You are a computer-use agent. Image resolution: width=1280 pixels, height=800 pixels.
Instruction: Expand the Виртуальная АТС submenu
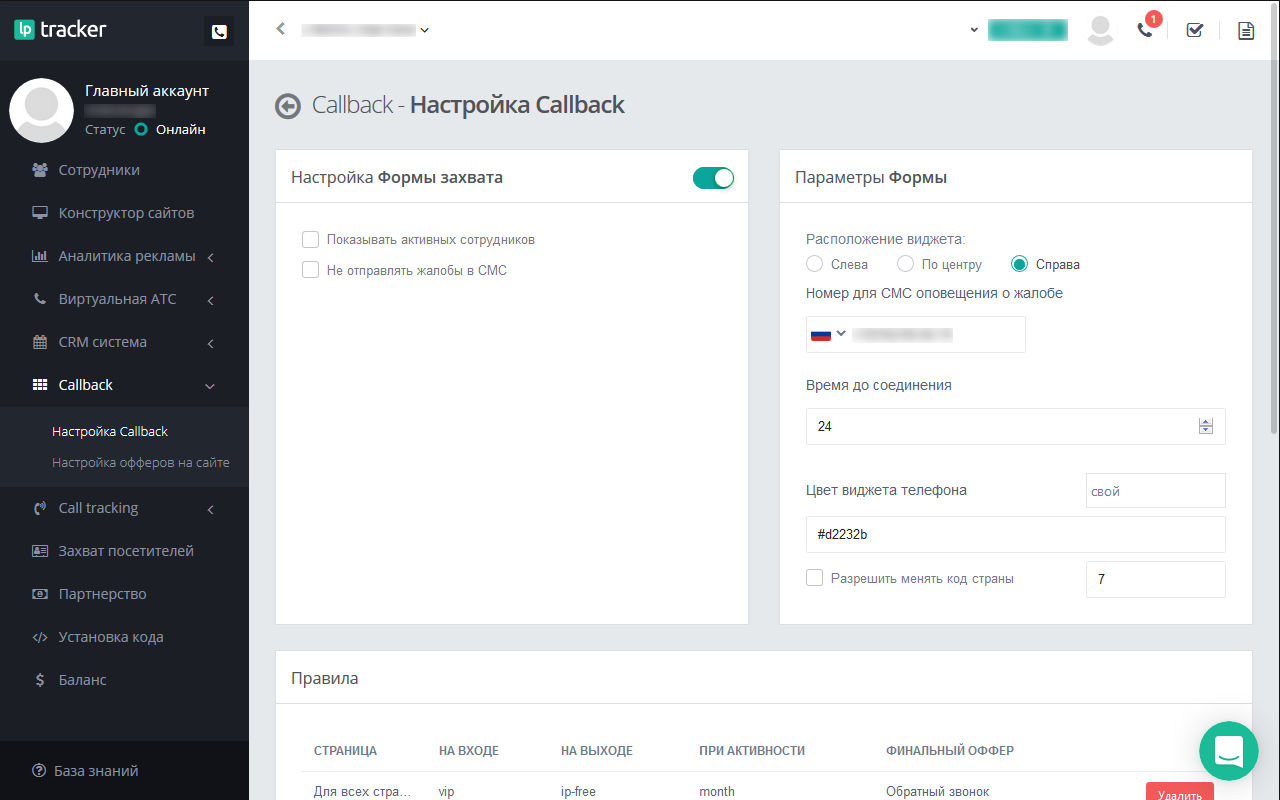click(x=117, y=299)
